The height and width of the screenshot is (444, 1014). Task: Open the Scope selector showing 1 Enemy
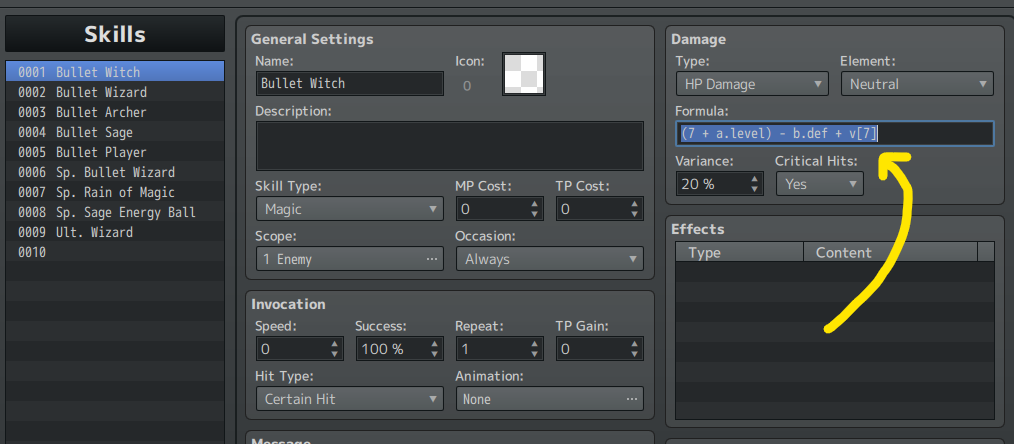(350, 259)
